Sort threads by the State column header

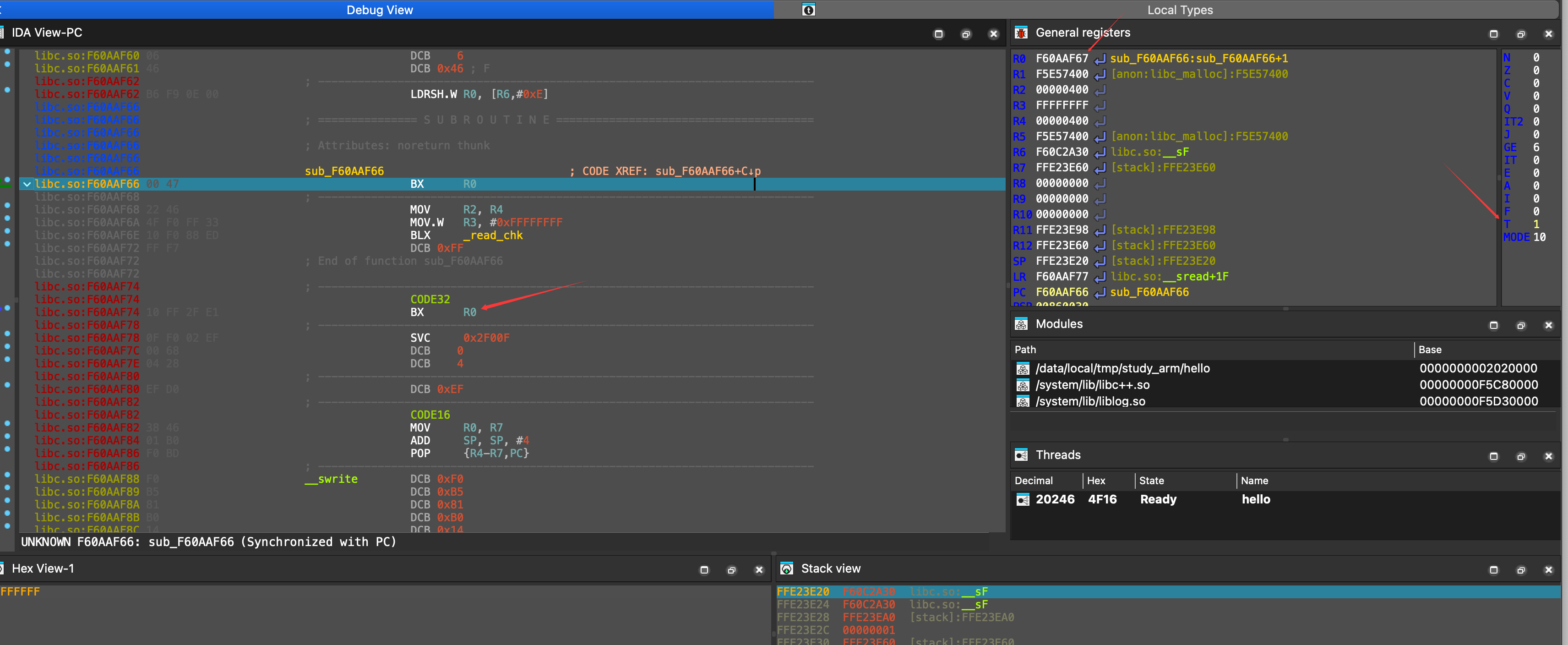[x=1151, y=481]
